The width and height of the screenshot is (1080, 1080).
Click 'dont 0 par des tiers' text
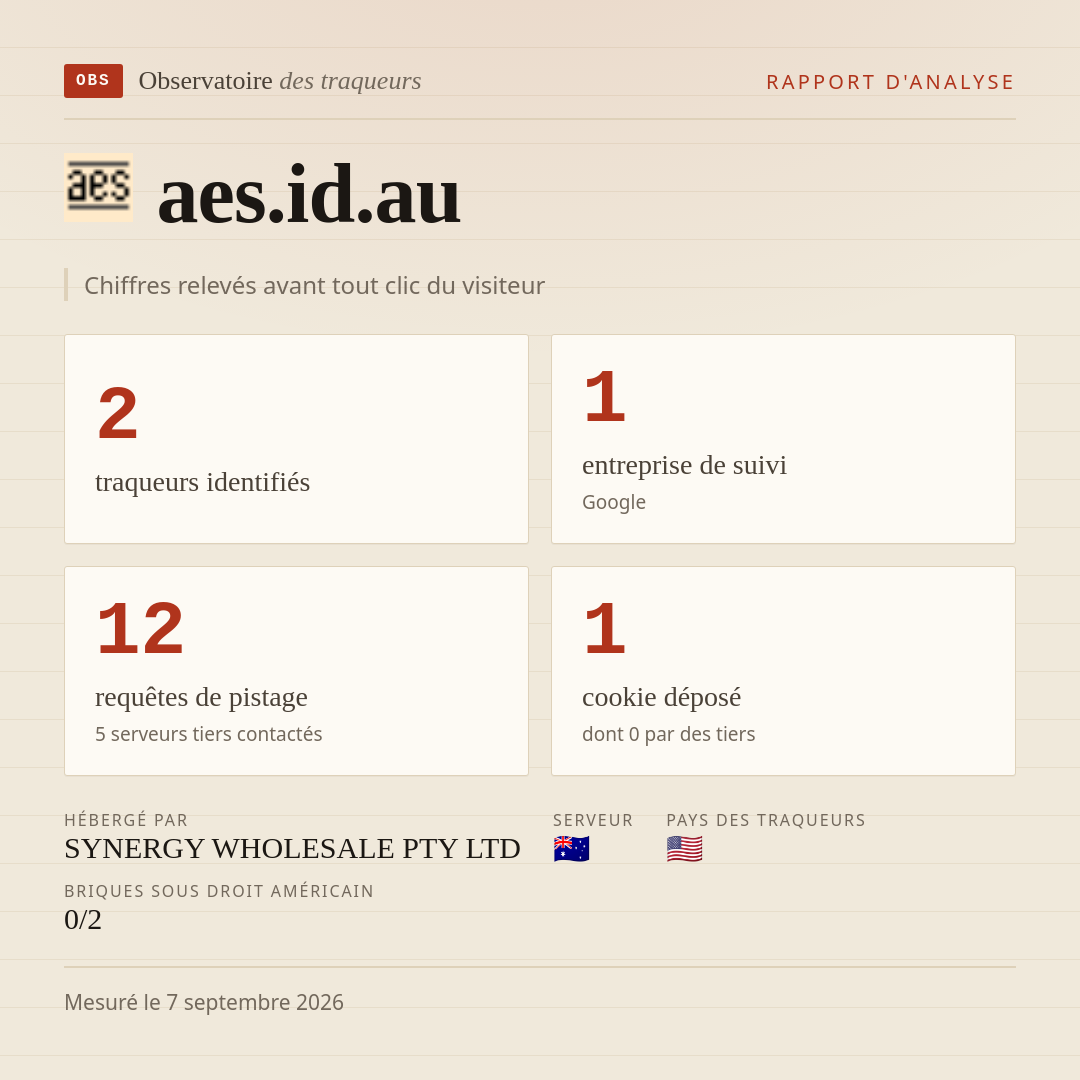[668, 734]
